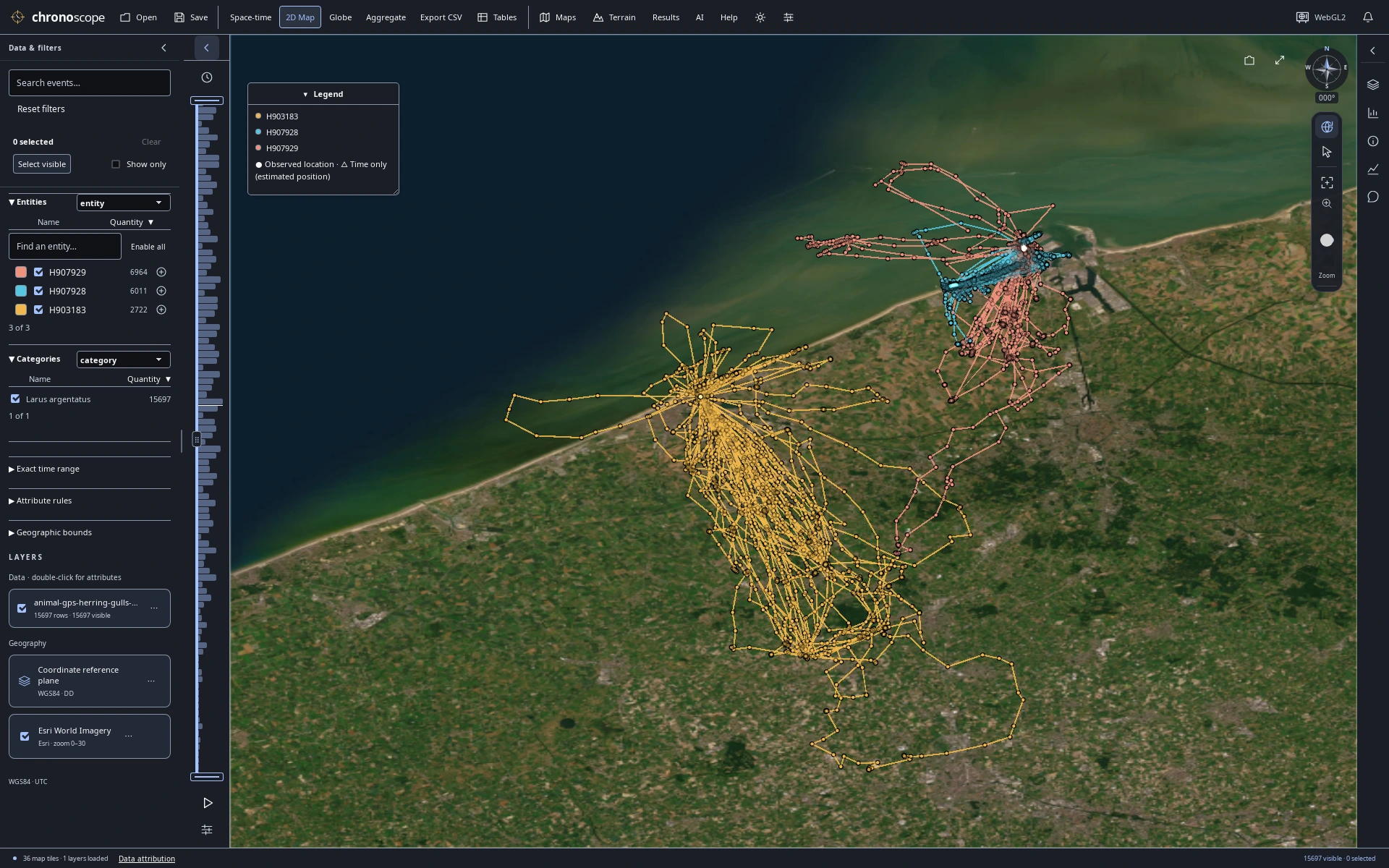Screen dimensions: 1389x868
Task: Click the H907929 salmon color swatch
Action: 21,272
